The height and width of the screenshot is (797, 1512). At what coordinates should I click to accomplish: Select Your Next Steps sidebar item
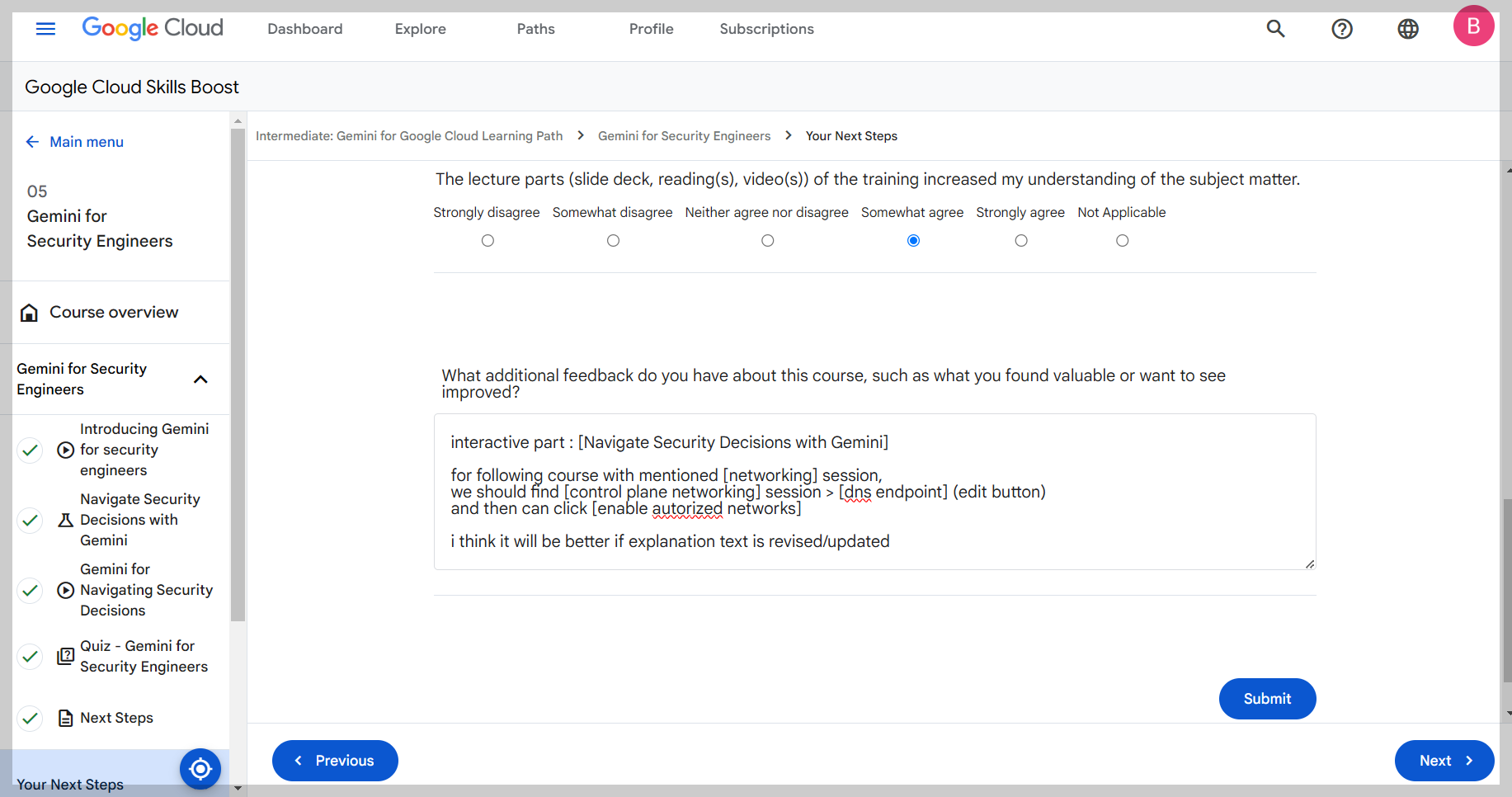(x=70, y=784)
